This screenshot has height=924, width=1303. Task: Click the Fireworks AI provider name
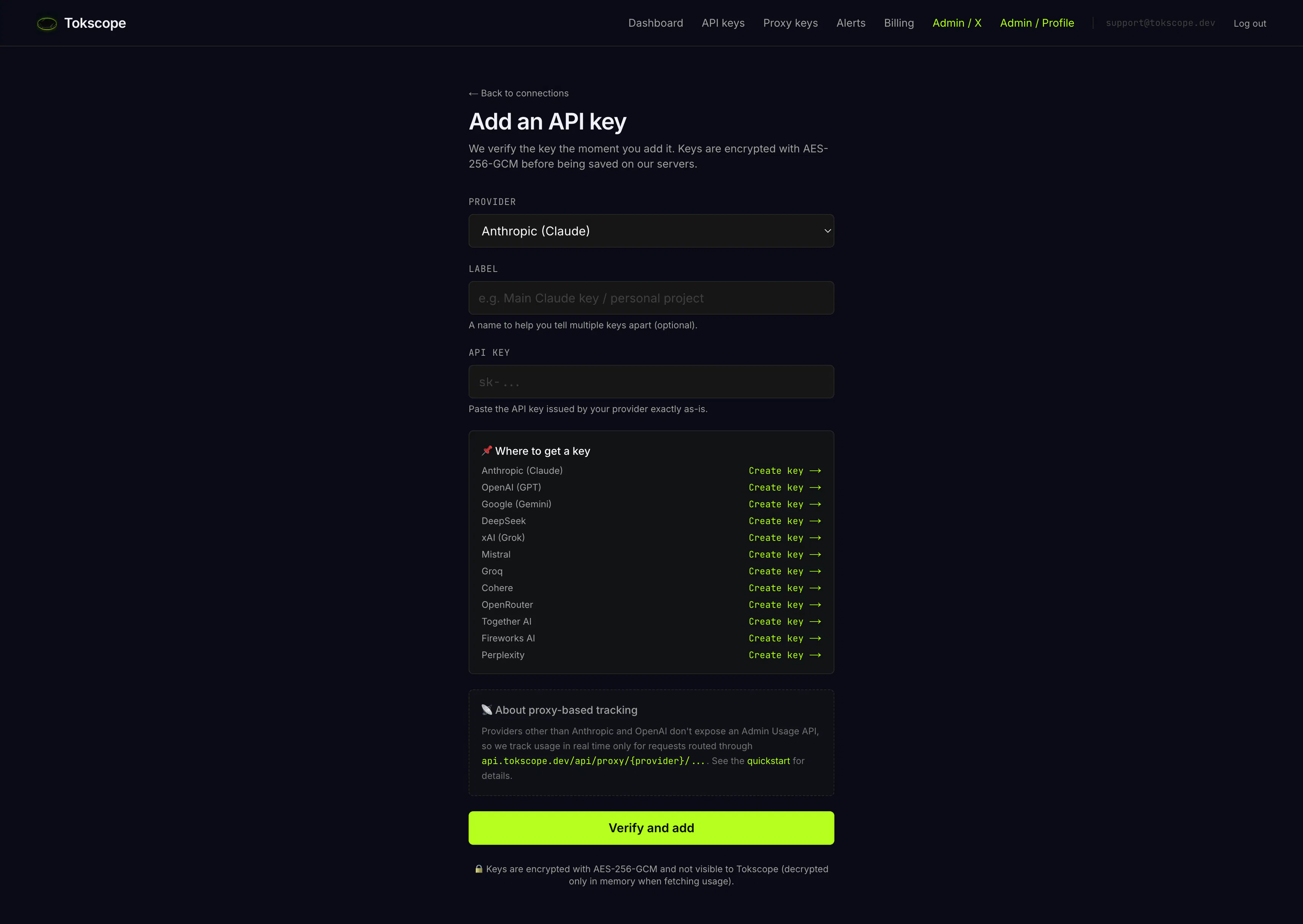pyautogui.click(x=508, y=638)
